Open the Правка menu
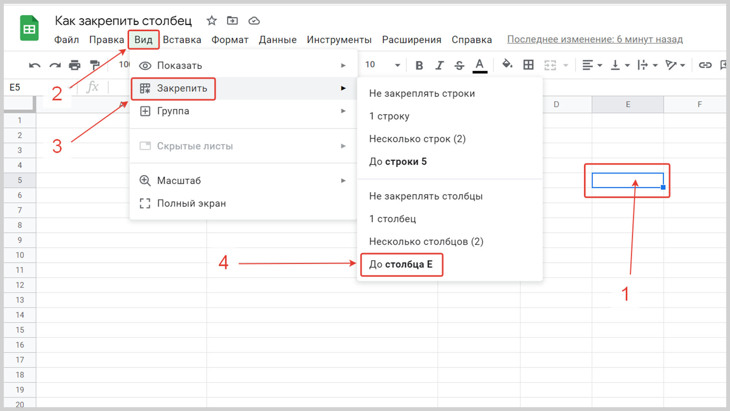 (107, 40)
